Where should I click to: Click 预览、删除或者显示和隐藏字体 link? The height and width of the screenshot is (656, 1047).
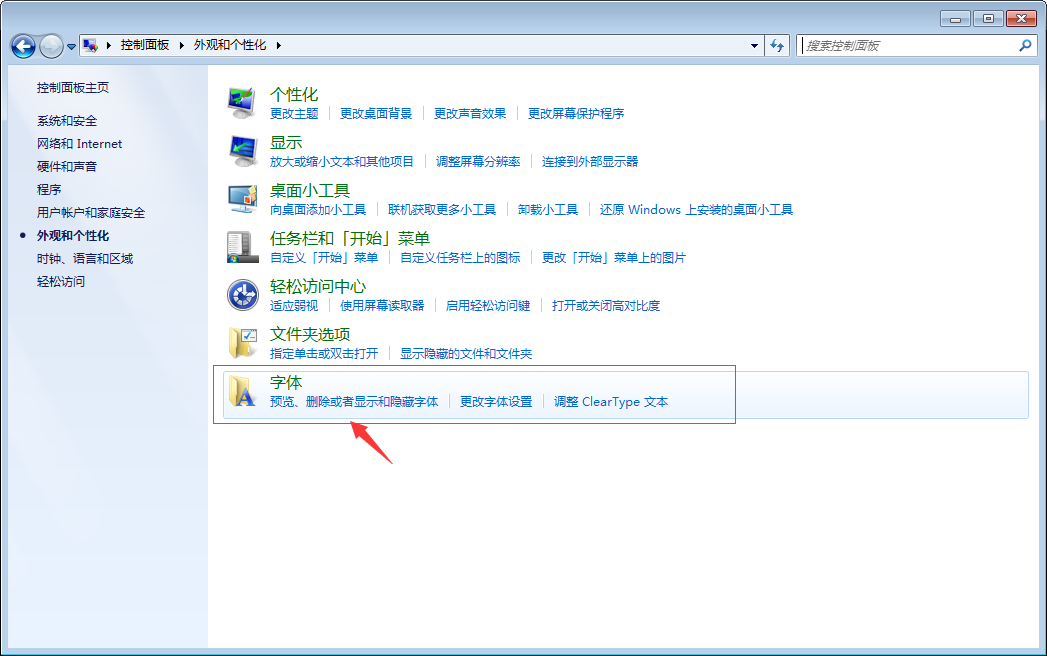pyautogui.click(x=354, y=401)
